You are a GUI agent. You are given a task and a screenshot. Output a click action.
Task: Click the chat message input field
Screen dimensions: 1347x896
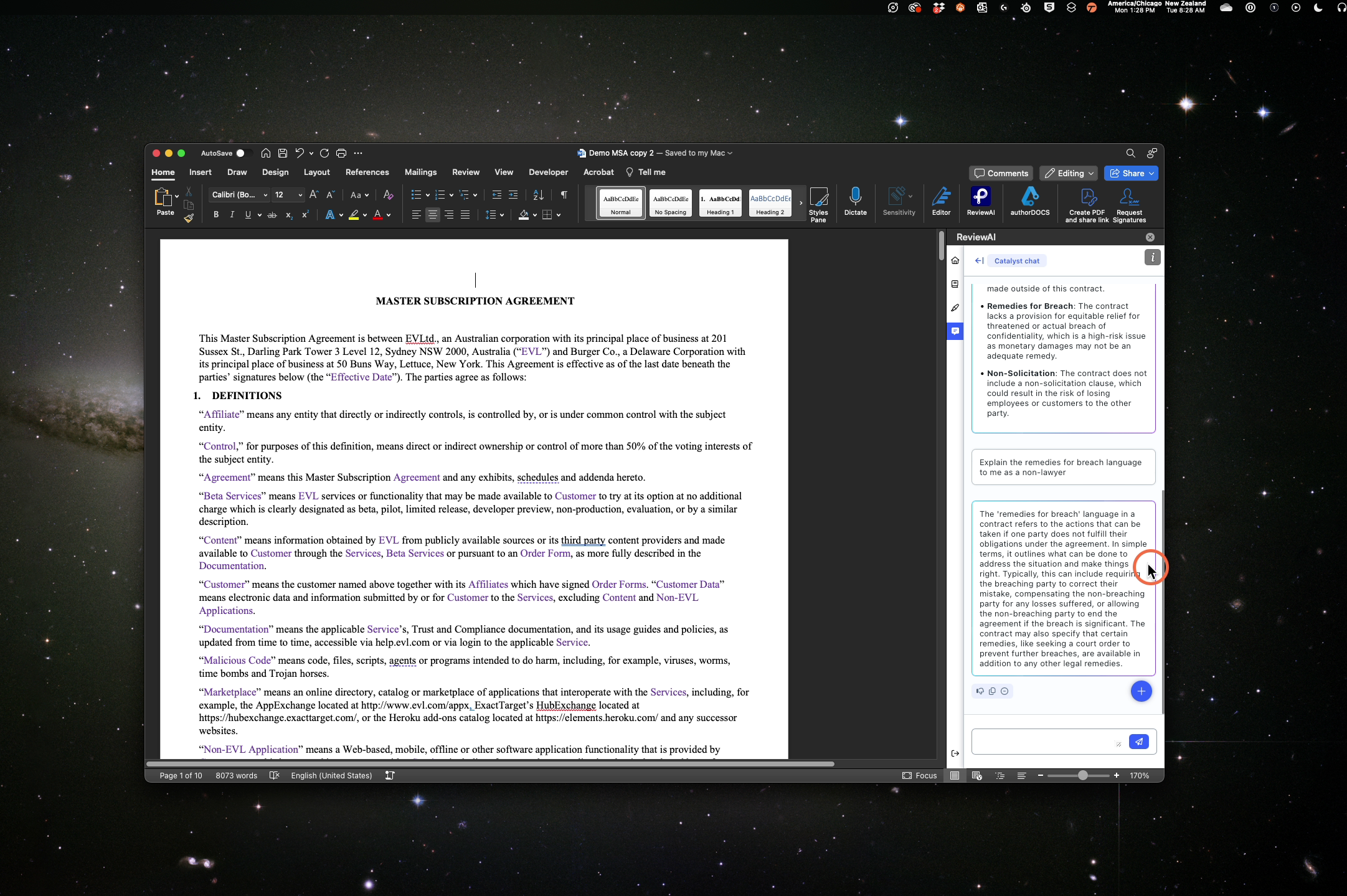pyautogui.click(x=1049, y=741)
